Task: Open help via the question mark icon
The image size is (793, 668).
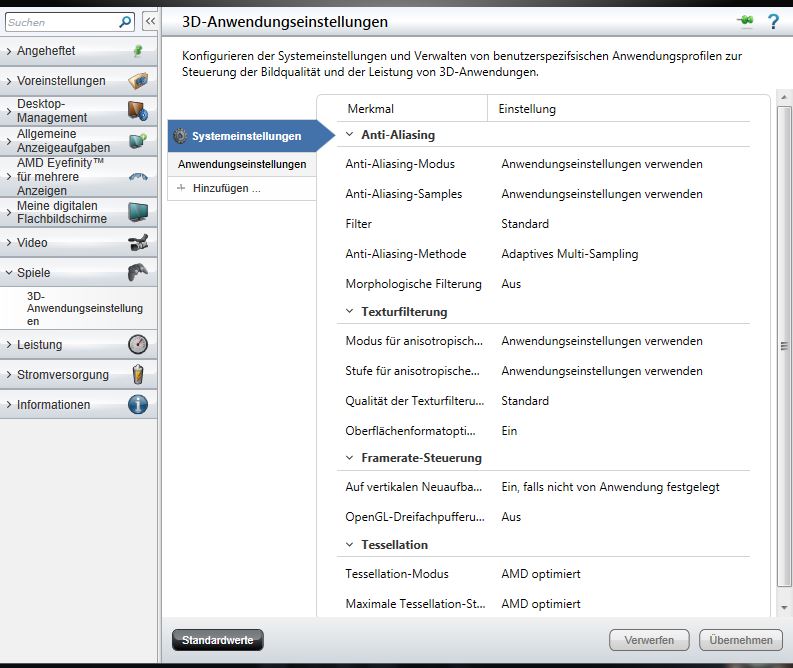Action: (x=773, y=21)
